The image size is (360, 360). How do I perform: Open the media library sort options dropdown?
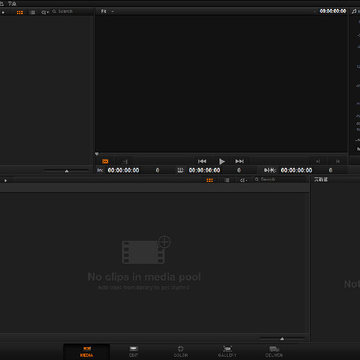click(x=45, y=12)
